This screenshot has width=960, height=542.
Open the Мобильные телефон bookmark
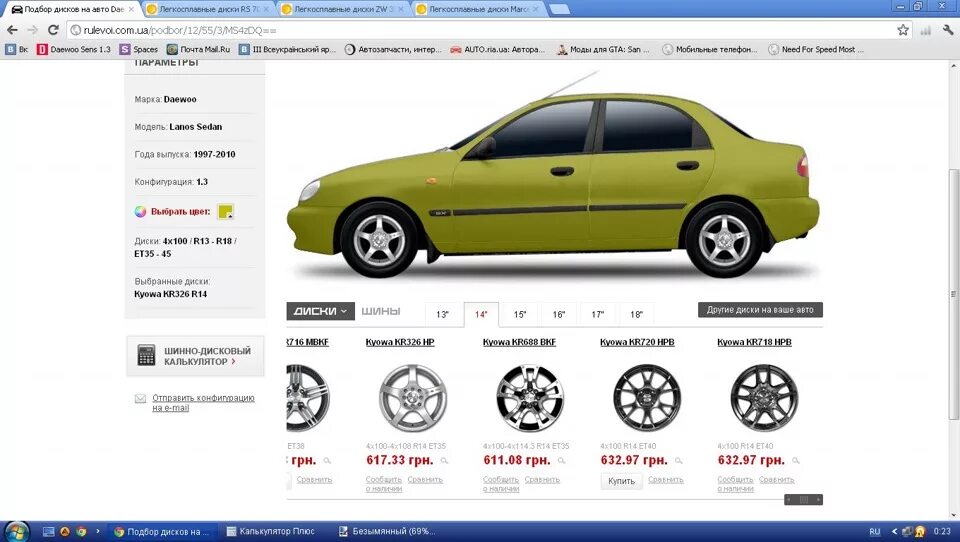click(x=710, y=50)
